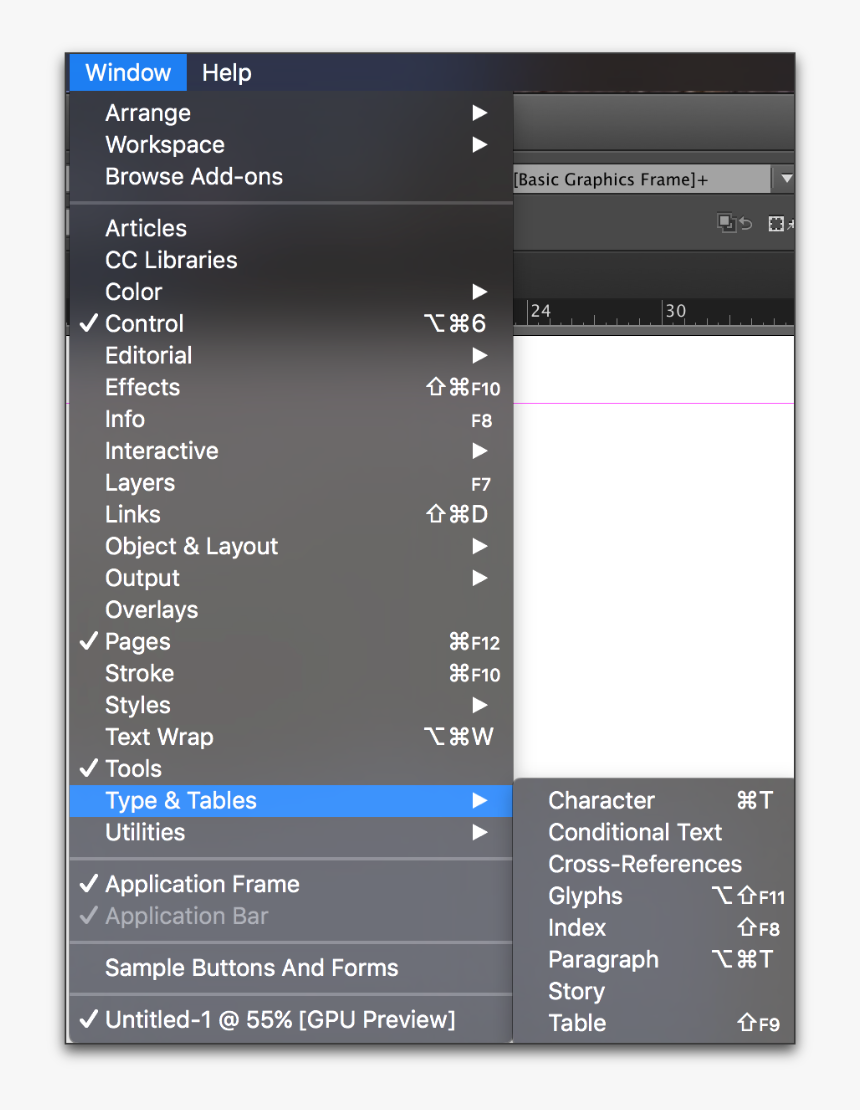Open the Story panel

[655, 992]
